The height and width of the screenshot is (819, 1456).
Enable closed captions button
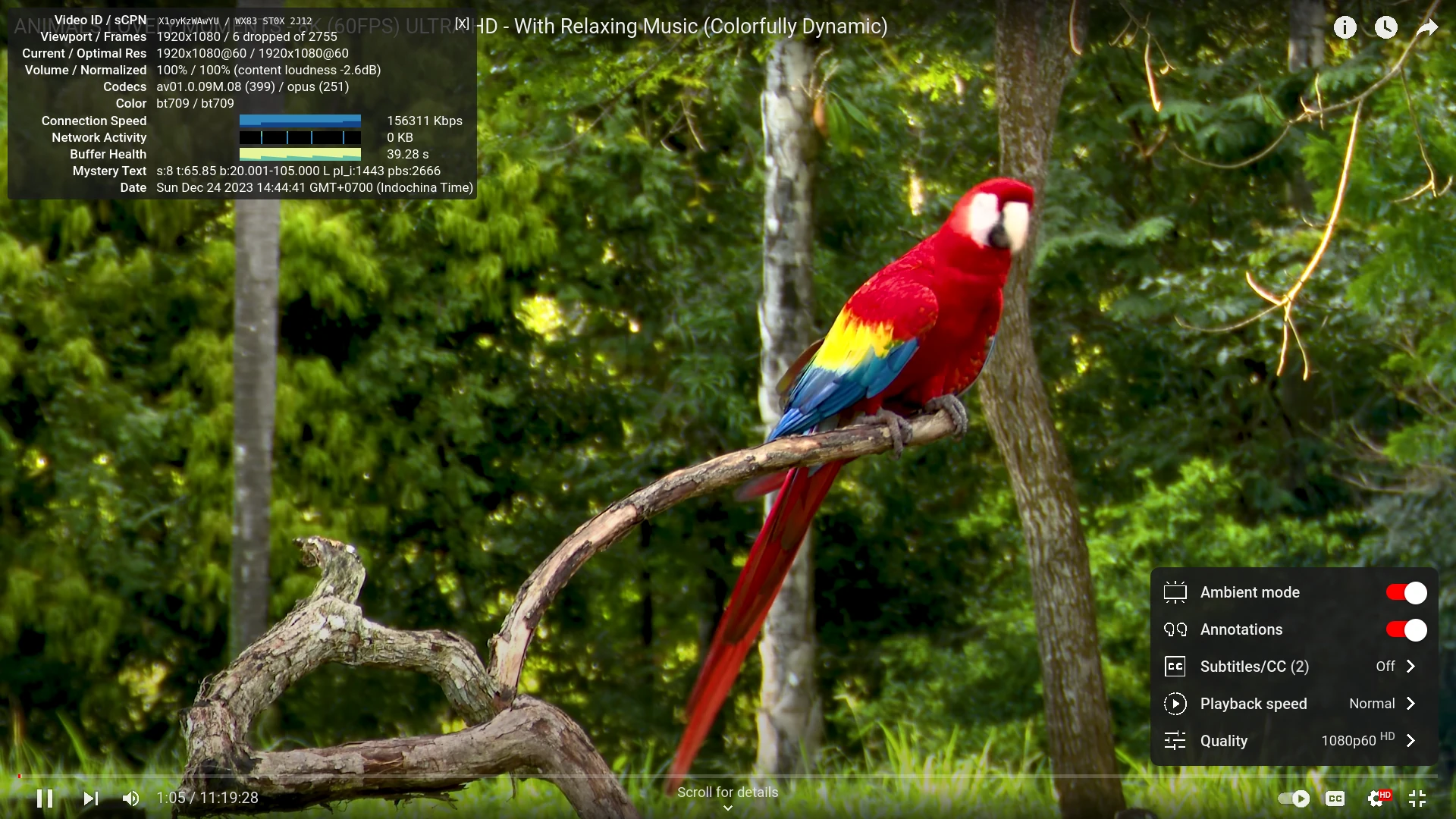click(x=1335, y=798)
